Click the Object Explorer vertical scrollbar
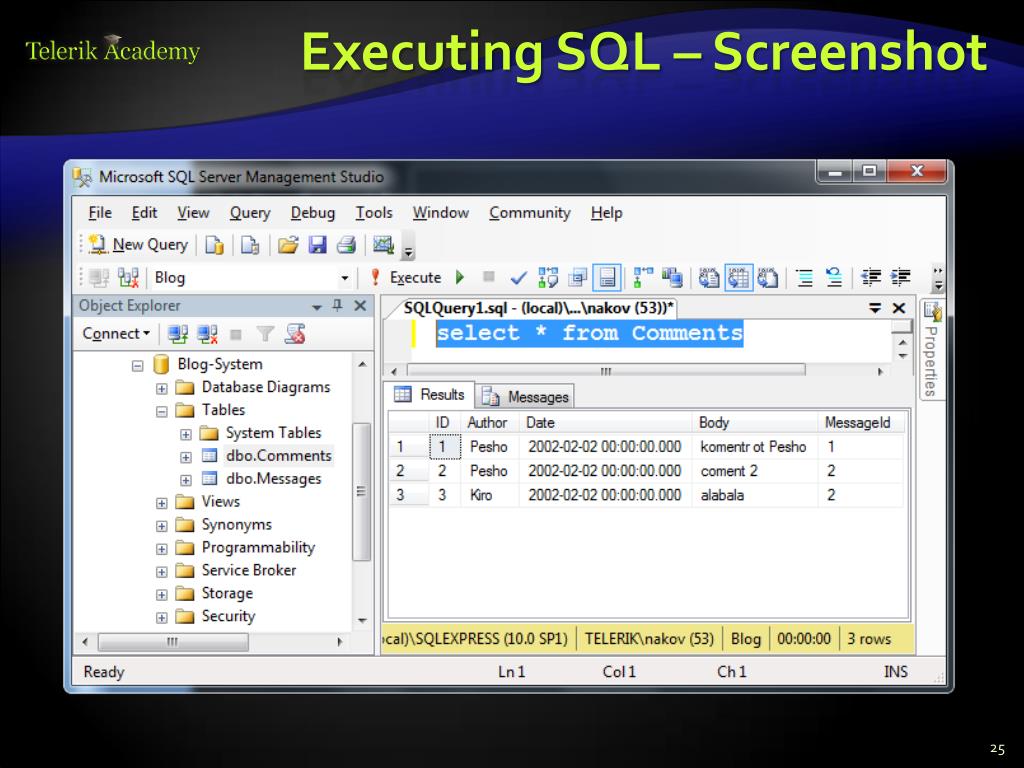The image size is (1024, 768). 362,490
